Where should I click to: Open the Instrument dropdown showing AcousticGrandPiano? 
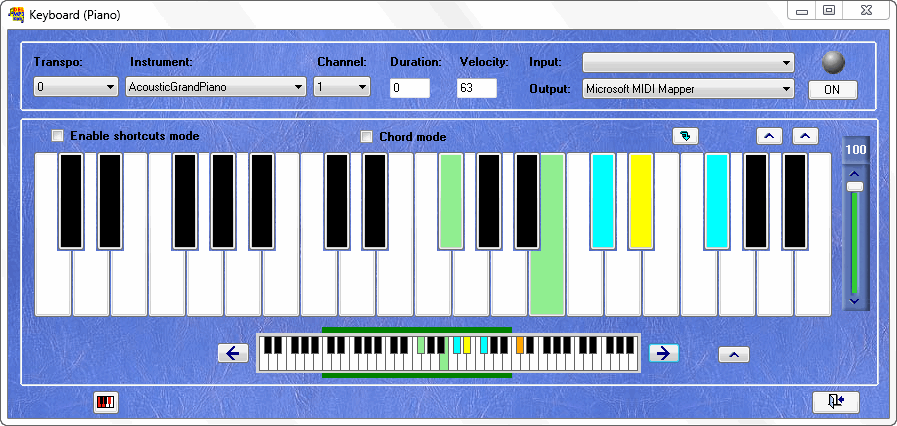coord(216,87)
